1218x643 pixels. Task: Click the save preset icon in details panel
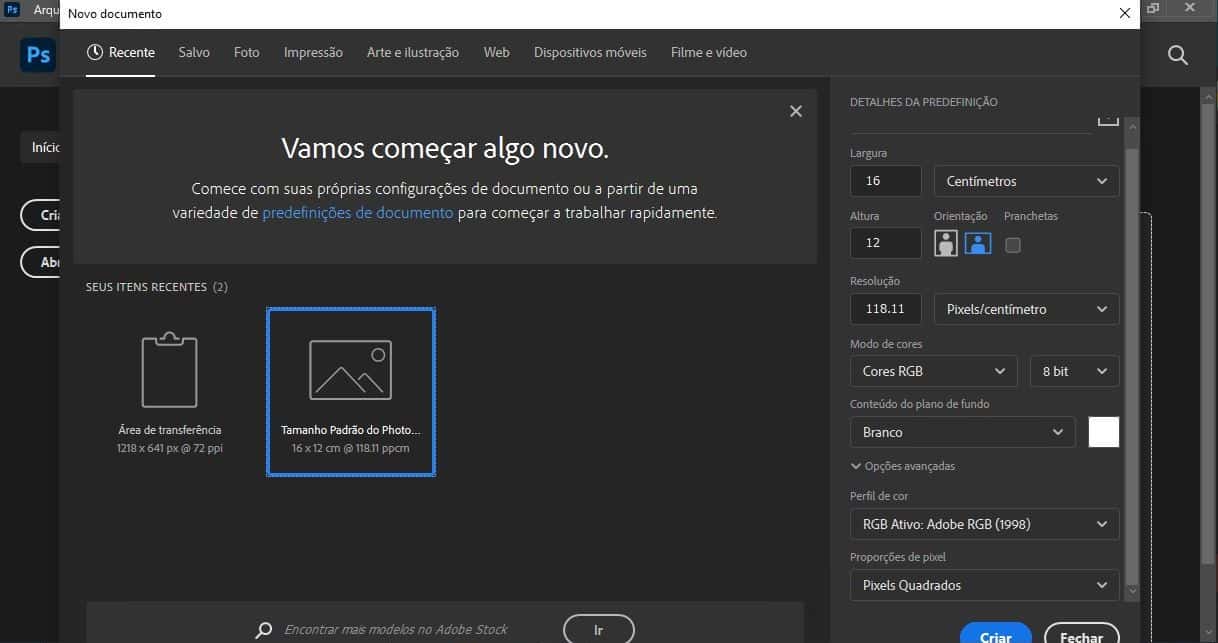point(1108,119)
